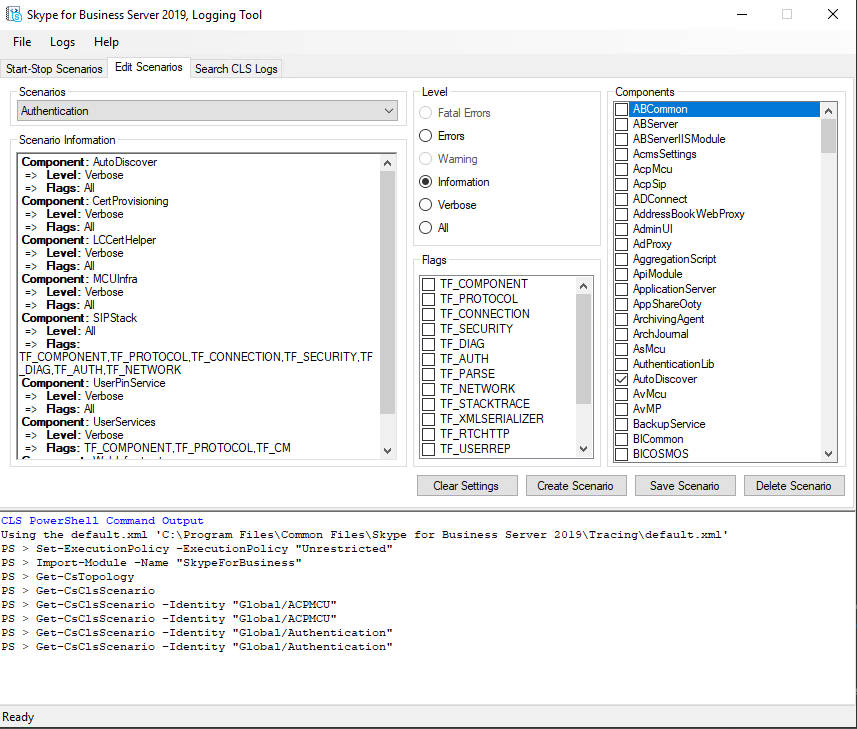
Task: Choose the All level radio button
Action: (x=425, y=227)
